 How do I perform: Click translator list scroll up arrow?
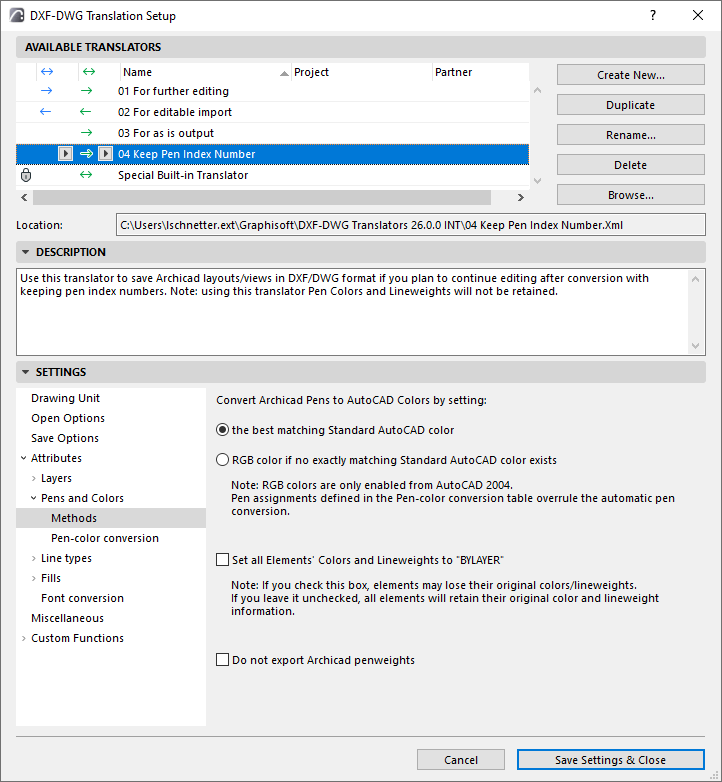538,90
